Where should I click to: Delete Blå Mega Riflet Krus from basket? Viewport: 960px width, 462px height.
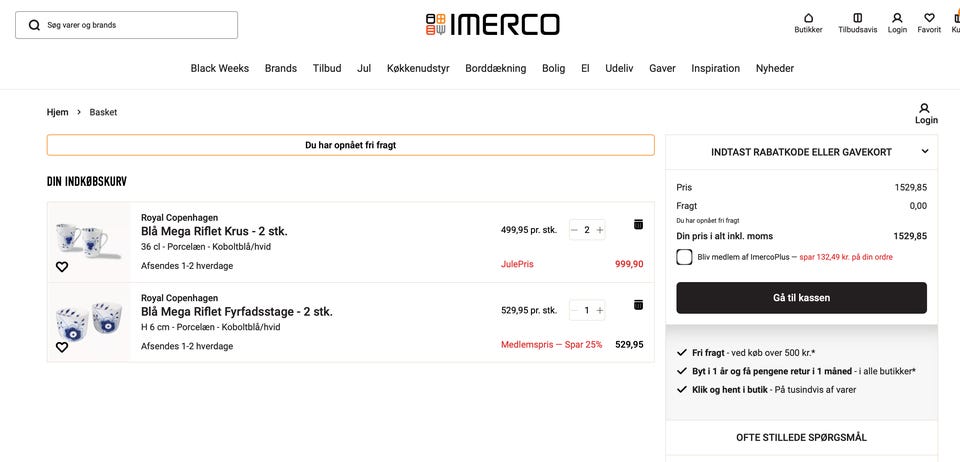pos(638,224)
